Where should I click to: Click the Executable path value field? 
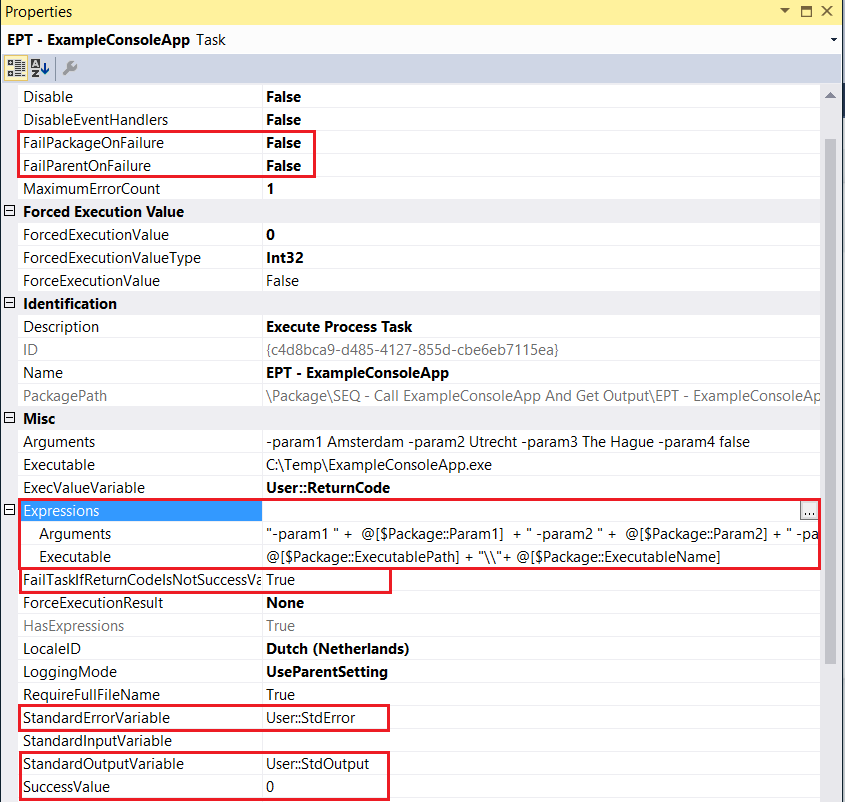(541, 465)
